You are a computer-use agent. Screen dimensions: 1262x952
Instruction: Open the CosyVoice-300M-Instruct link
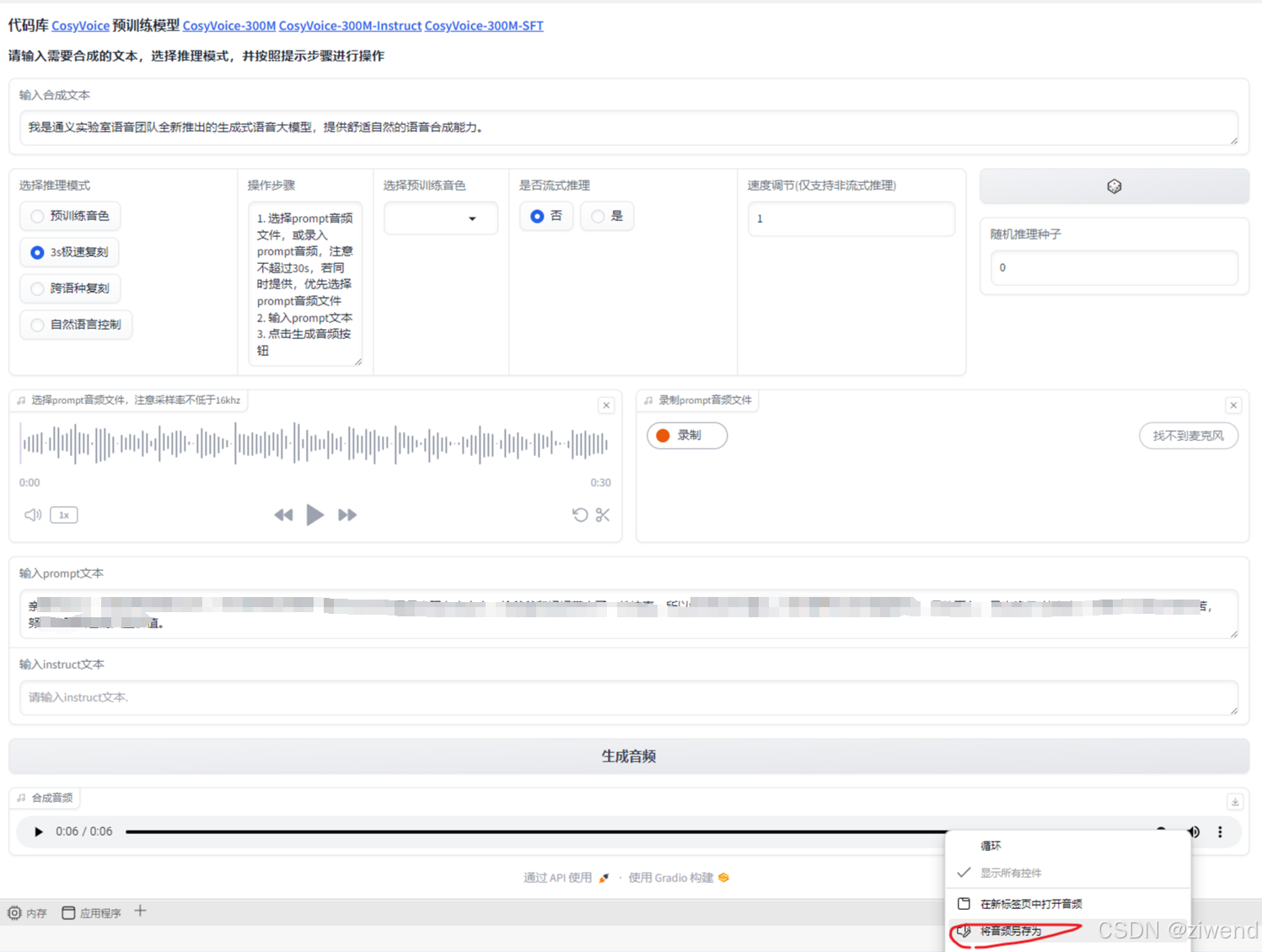pyautogui.click(x=350, y=25)
